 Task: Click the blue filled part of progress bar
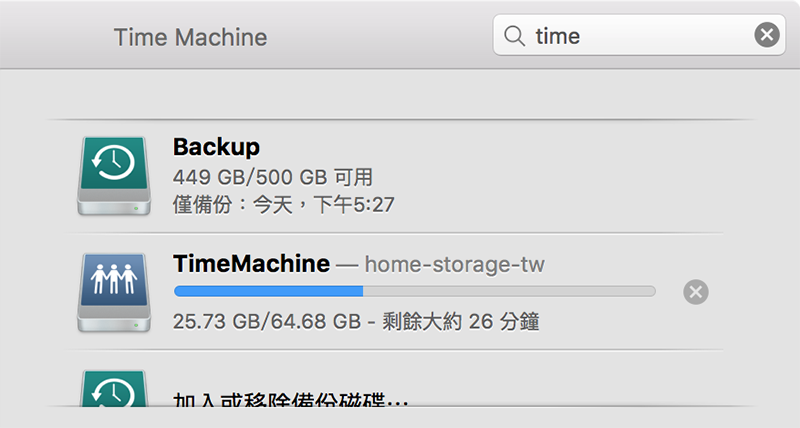pos(268,291)
